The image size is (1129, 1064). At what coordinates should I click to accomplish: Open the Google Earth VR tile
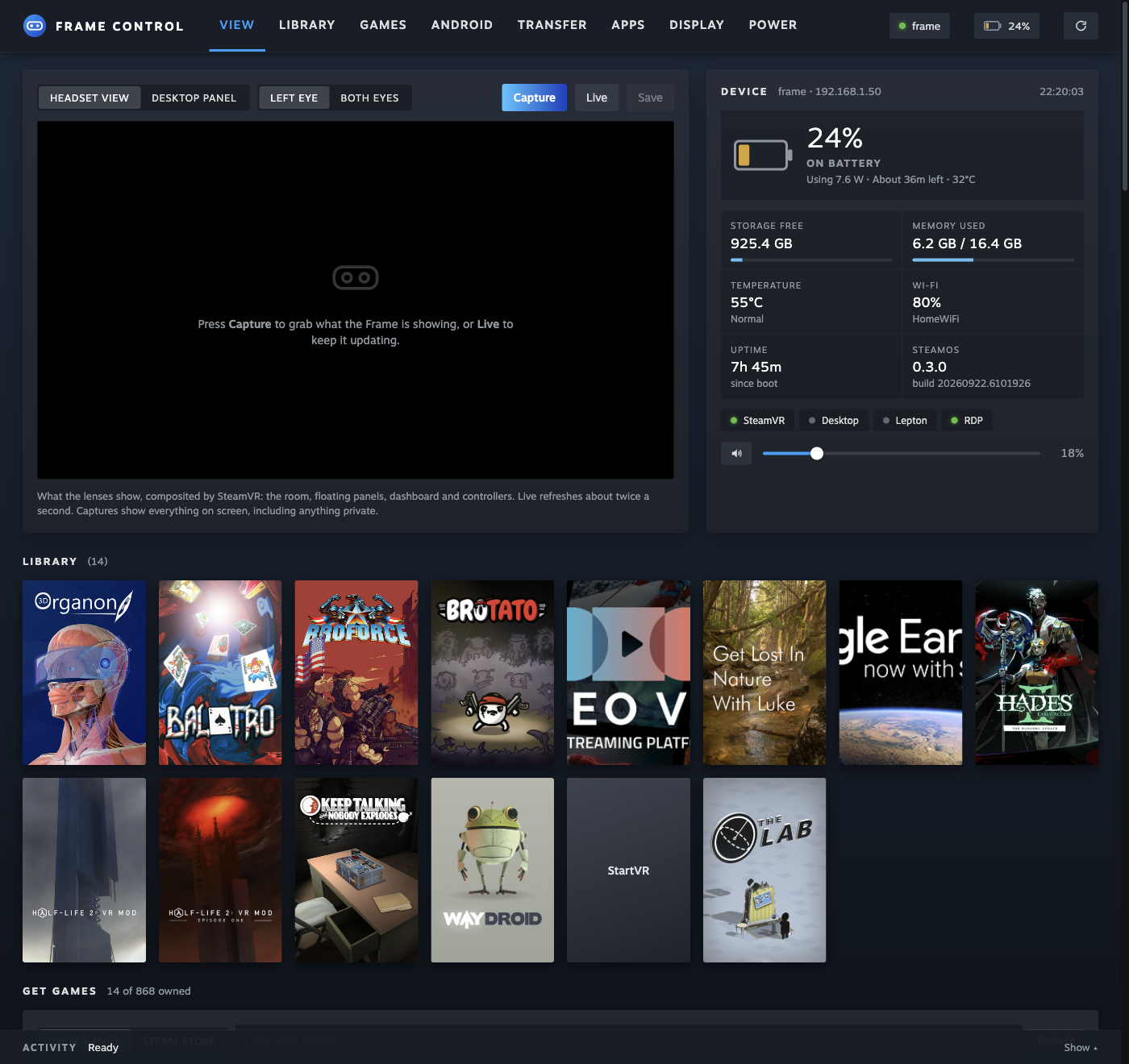tap(901, 672)
